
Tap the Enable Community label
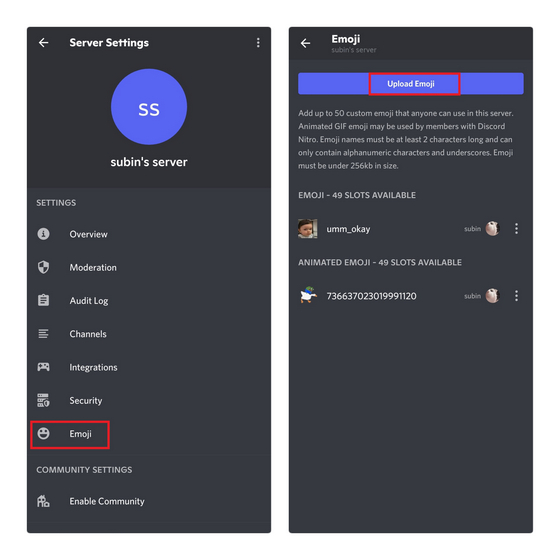pos(107,501)
